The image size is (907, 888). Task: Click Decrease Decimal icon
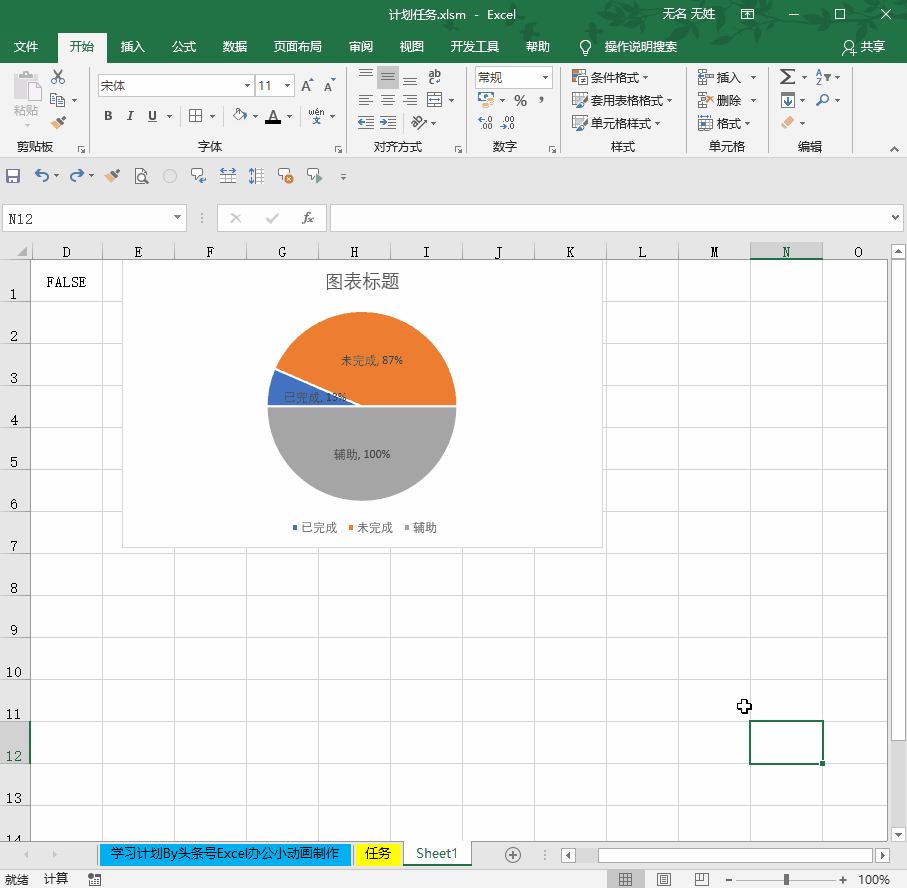pyautogui.click(x=507, y=123)
